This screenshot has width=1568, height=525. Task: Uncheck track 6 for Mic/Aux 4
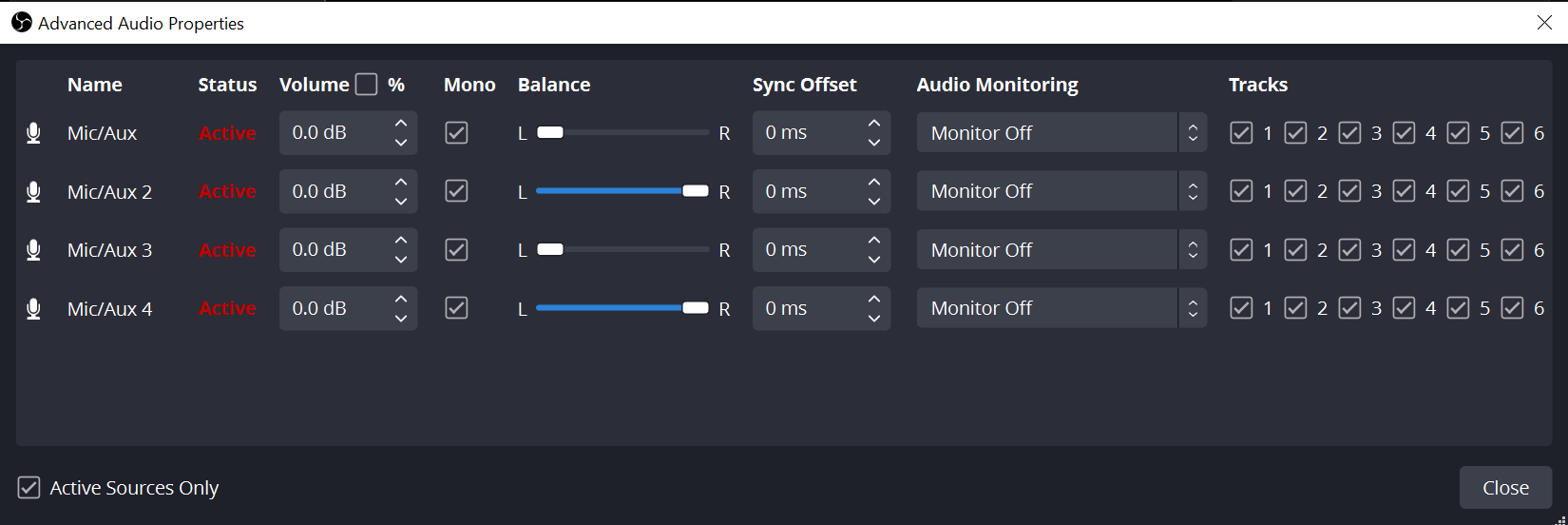point(1512,308)
